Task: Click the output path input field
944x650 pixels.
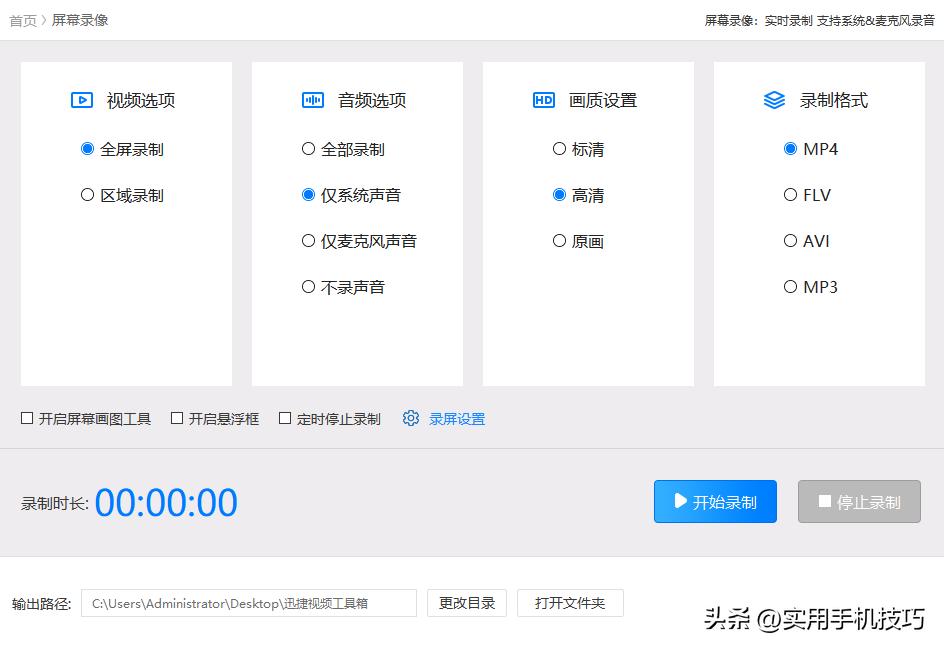Action: pos(248,603)
